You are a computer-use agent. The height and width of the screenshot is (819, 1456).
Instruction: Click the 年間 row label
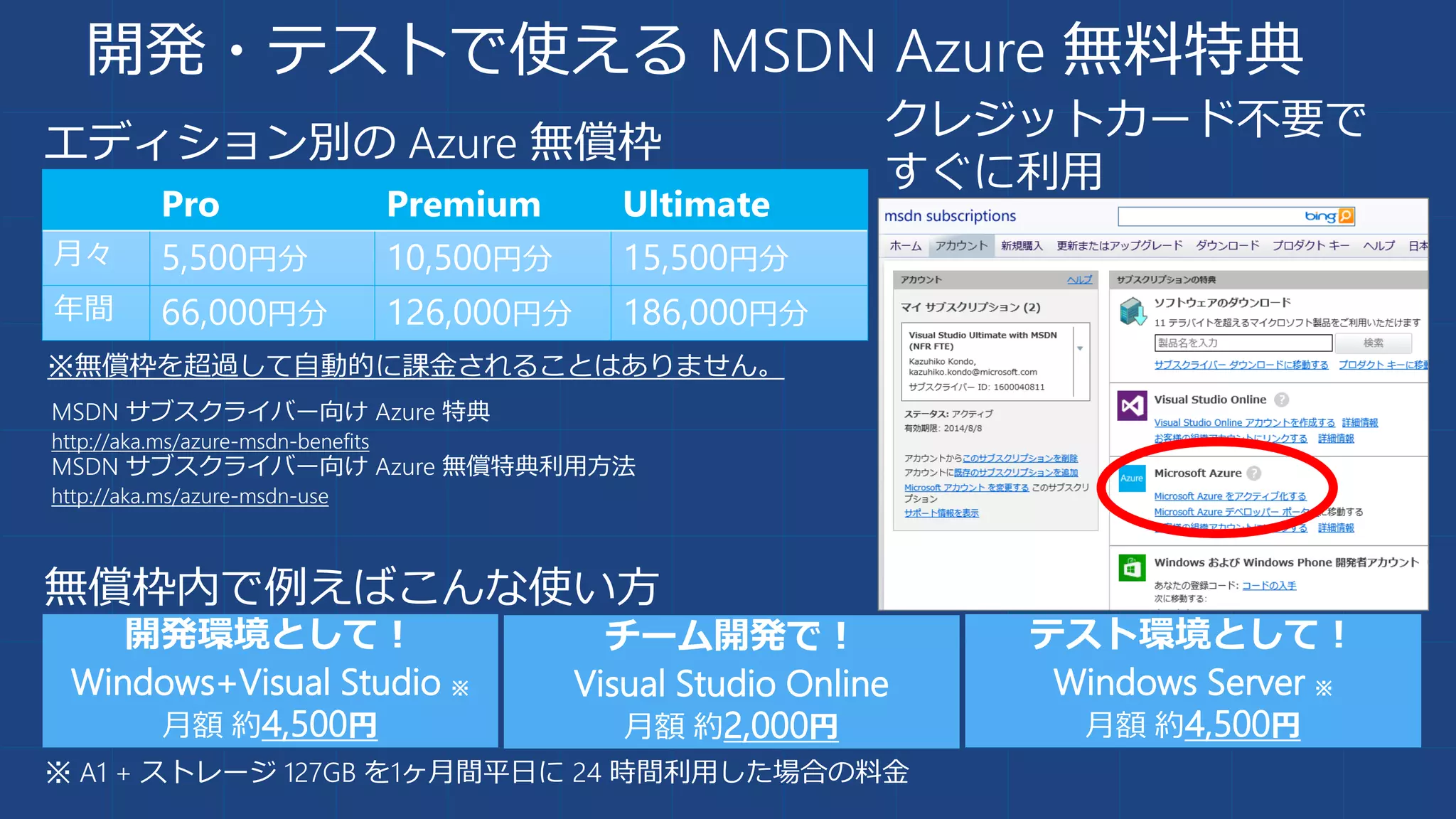(x=84, y=309)
